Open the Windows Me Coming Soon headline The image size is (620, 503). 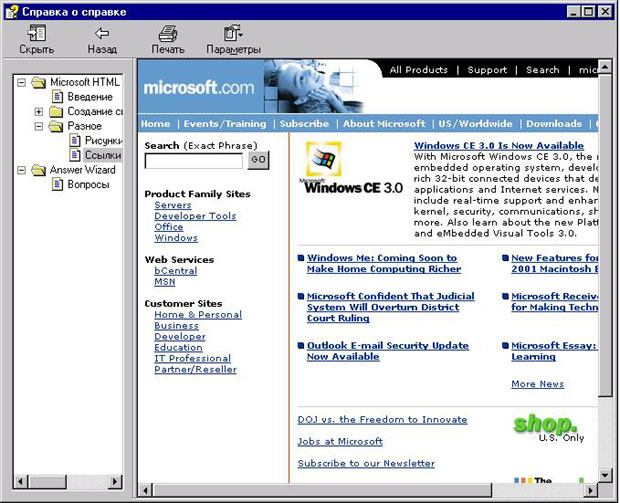384,263
